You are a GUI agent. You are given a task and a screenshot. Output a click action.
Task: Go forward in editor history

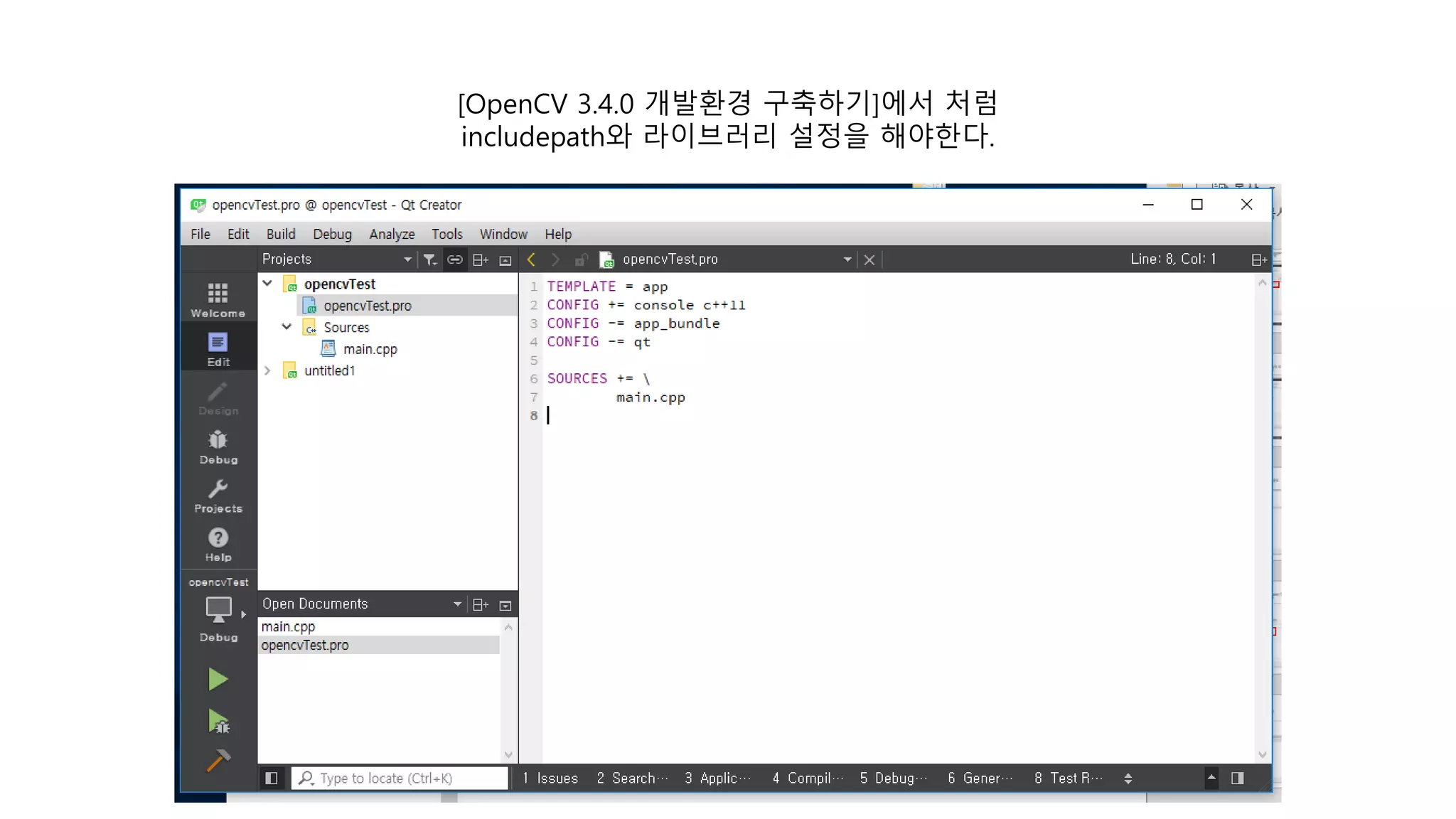tap(556, 259)
